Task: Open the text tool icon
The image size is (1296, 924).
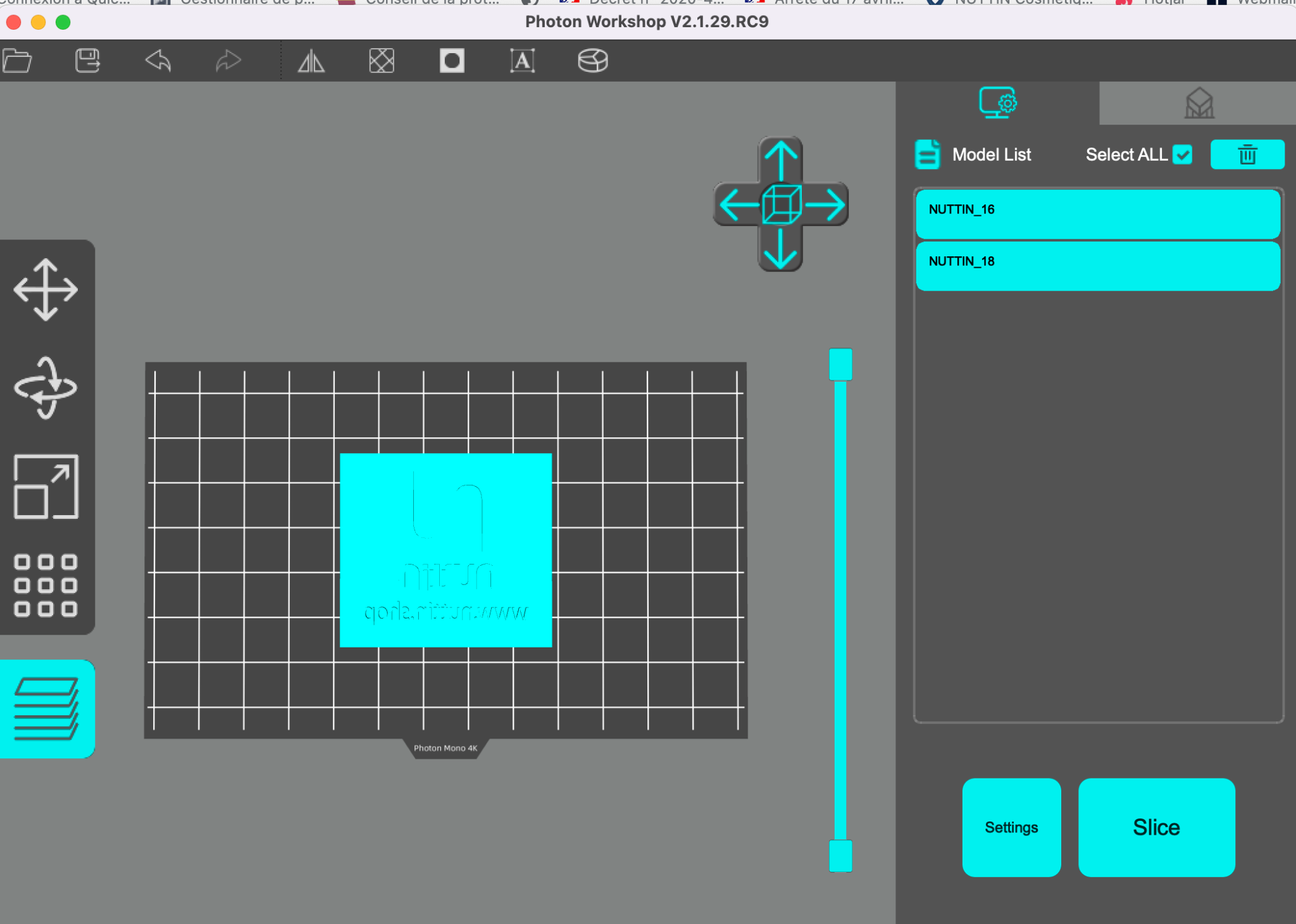Action: 522,61
